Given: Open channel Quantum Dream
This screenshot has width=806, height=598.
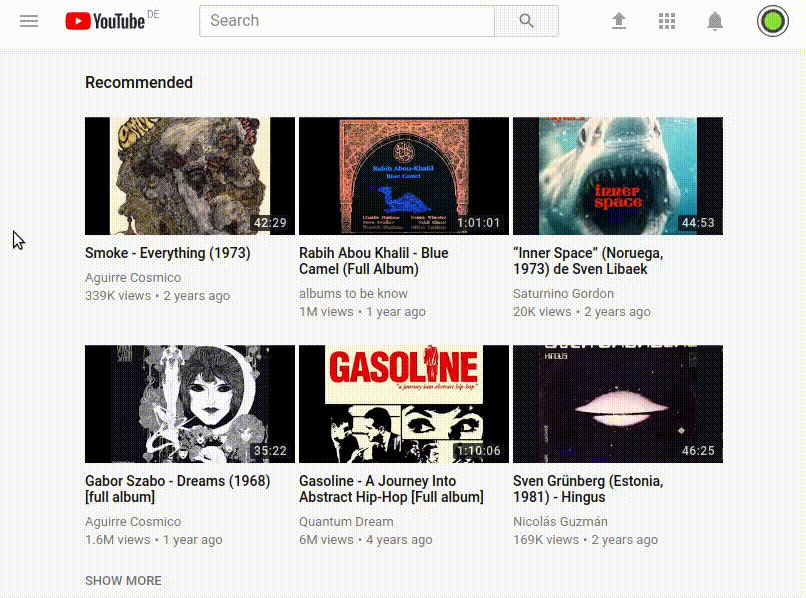Looking at the screenshot, I should [x=346, y=521].
